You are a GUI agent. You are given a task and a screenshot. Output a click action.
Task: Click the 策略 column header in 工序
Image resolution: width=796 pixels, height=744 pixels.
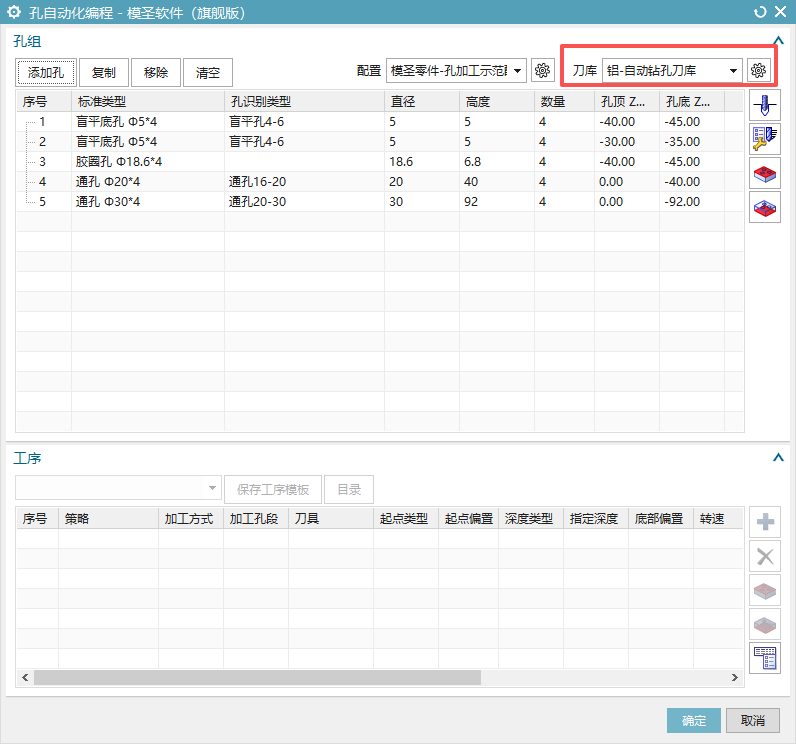pos(108,518)
